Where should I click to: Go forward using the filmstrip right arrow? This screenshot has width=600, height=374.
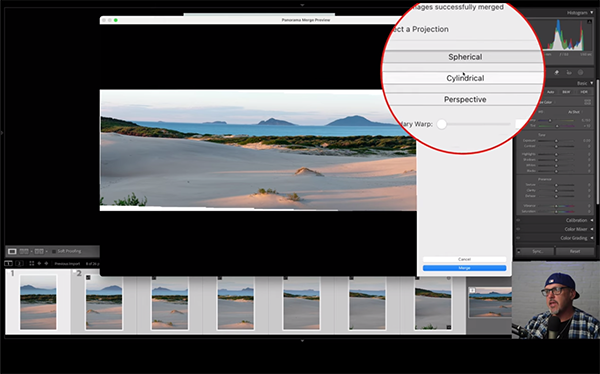[x=46, y=263]
